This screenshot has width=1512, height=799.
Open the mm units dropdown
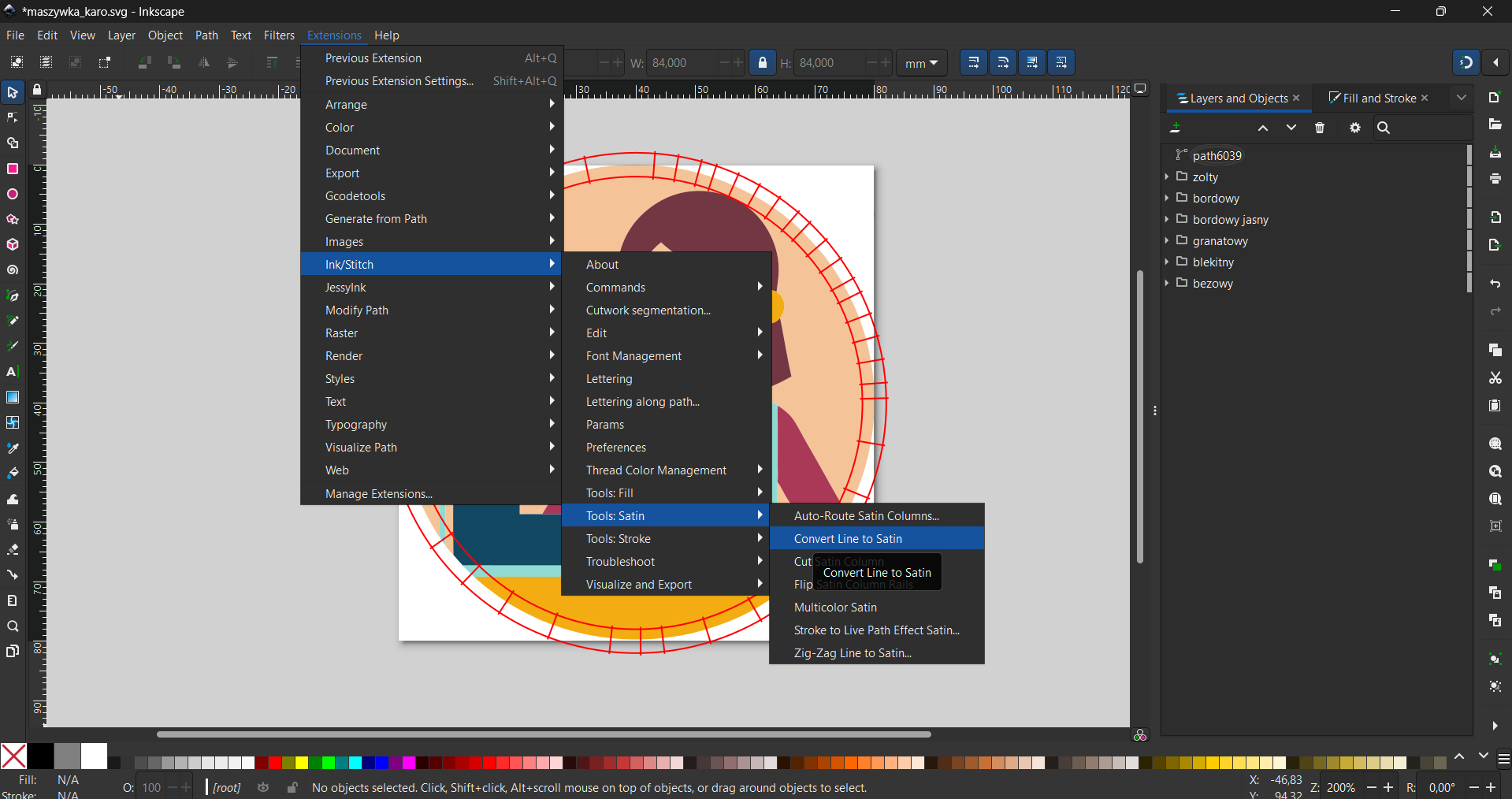pyautogui.click(x=921, y=63)
